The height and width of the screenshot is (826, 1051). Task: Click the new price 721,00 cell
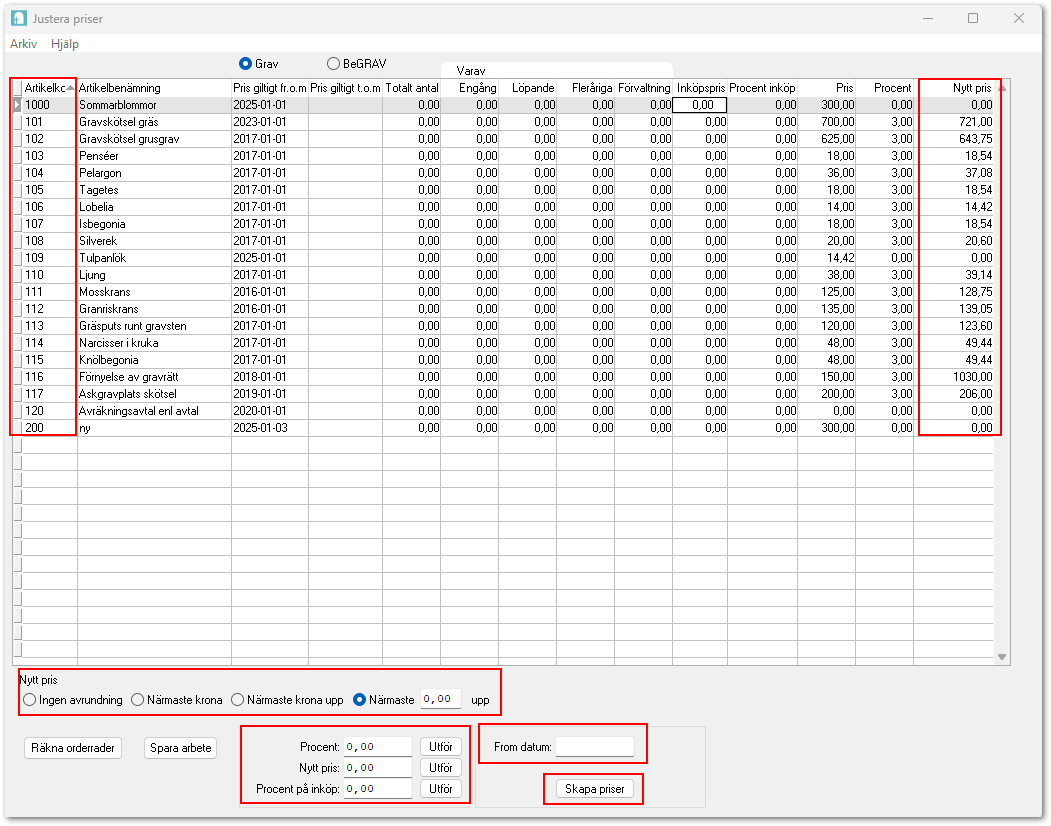(953, 122)
